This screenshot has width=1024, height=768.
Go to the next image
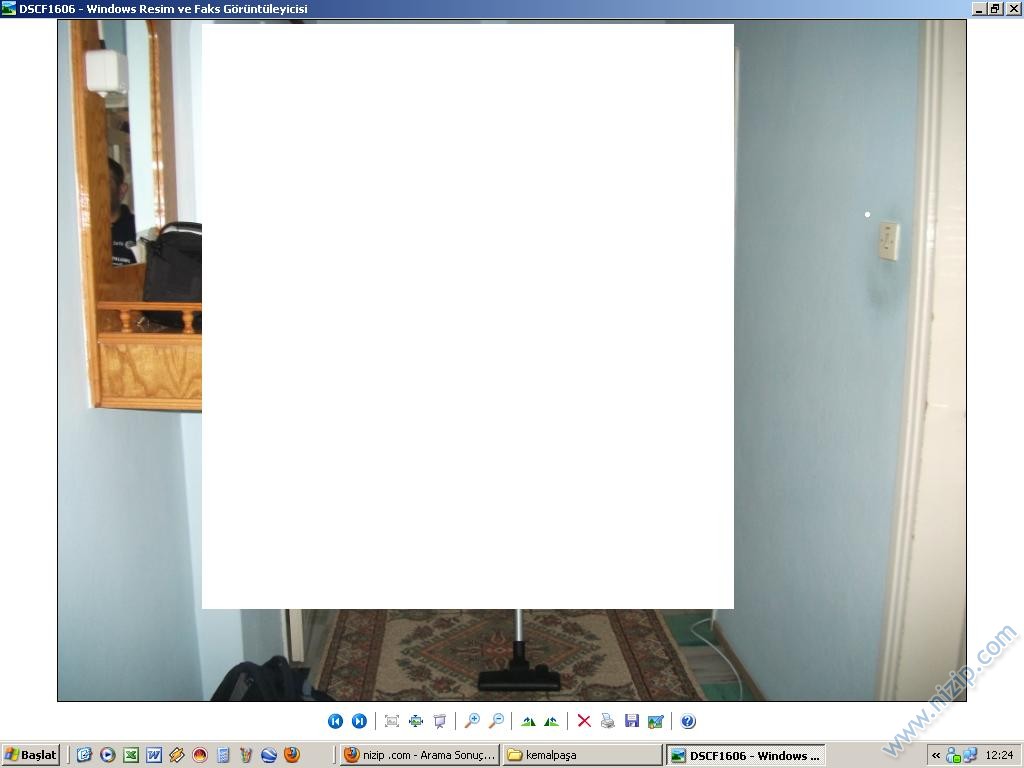click(359, 721)
